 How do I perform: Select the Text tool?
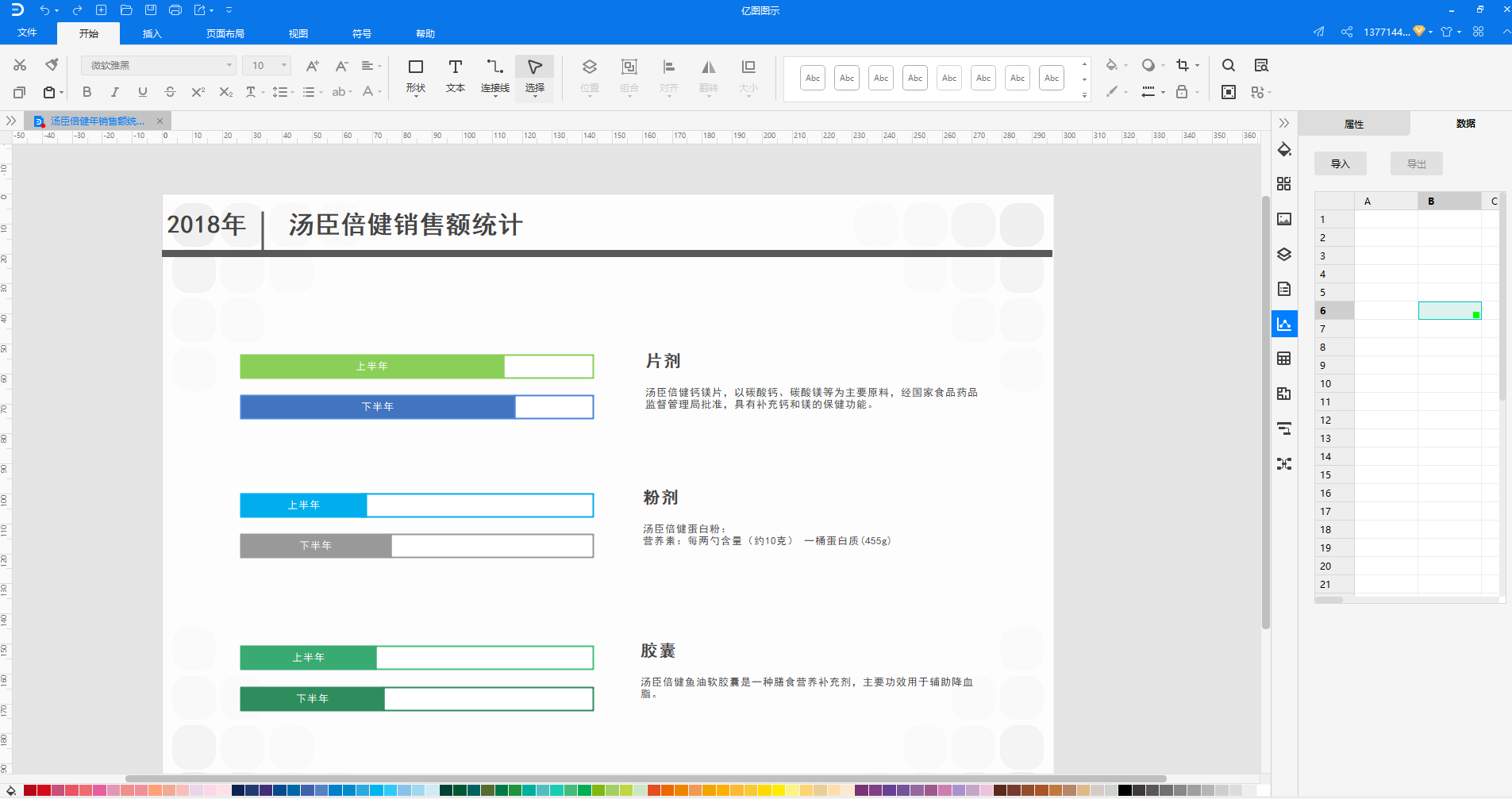(x=455, y=76)
